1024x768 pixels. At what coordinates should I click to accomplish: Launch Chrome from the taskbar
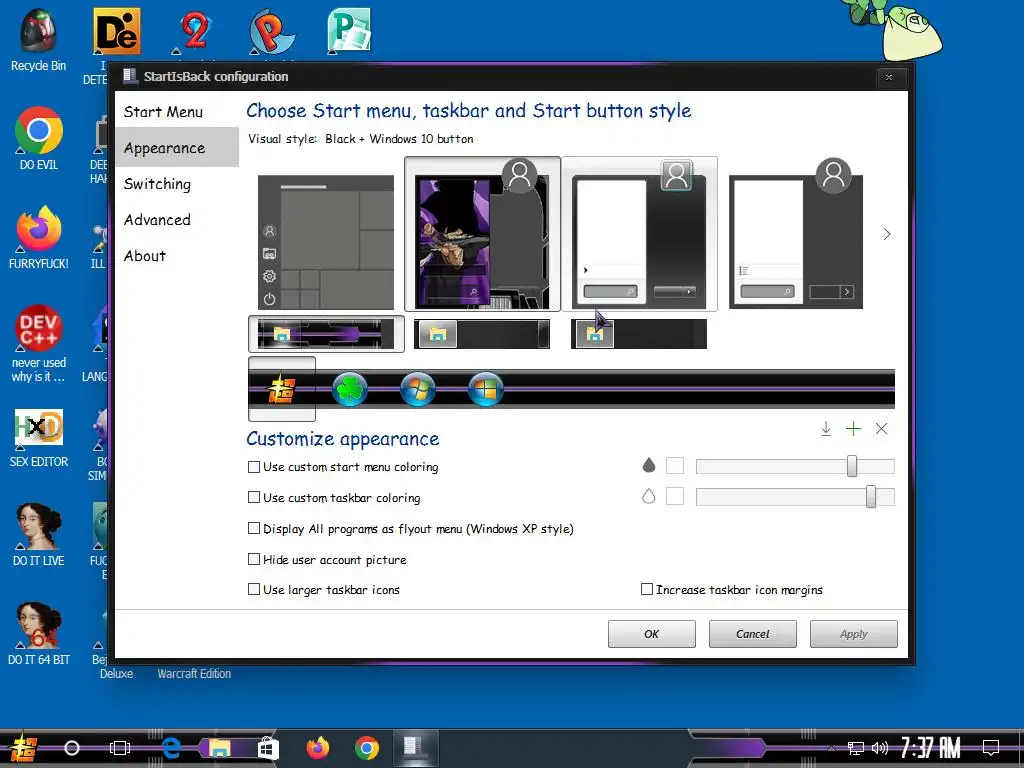pyautogui.click(x=367, y=748)
